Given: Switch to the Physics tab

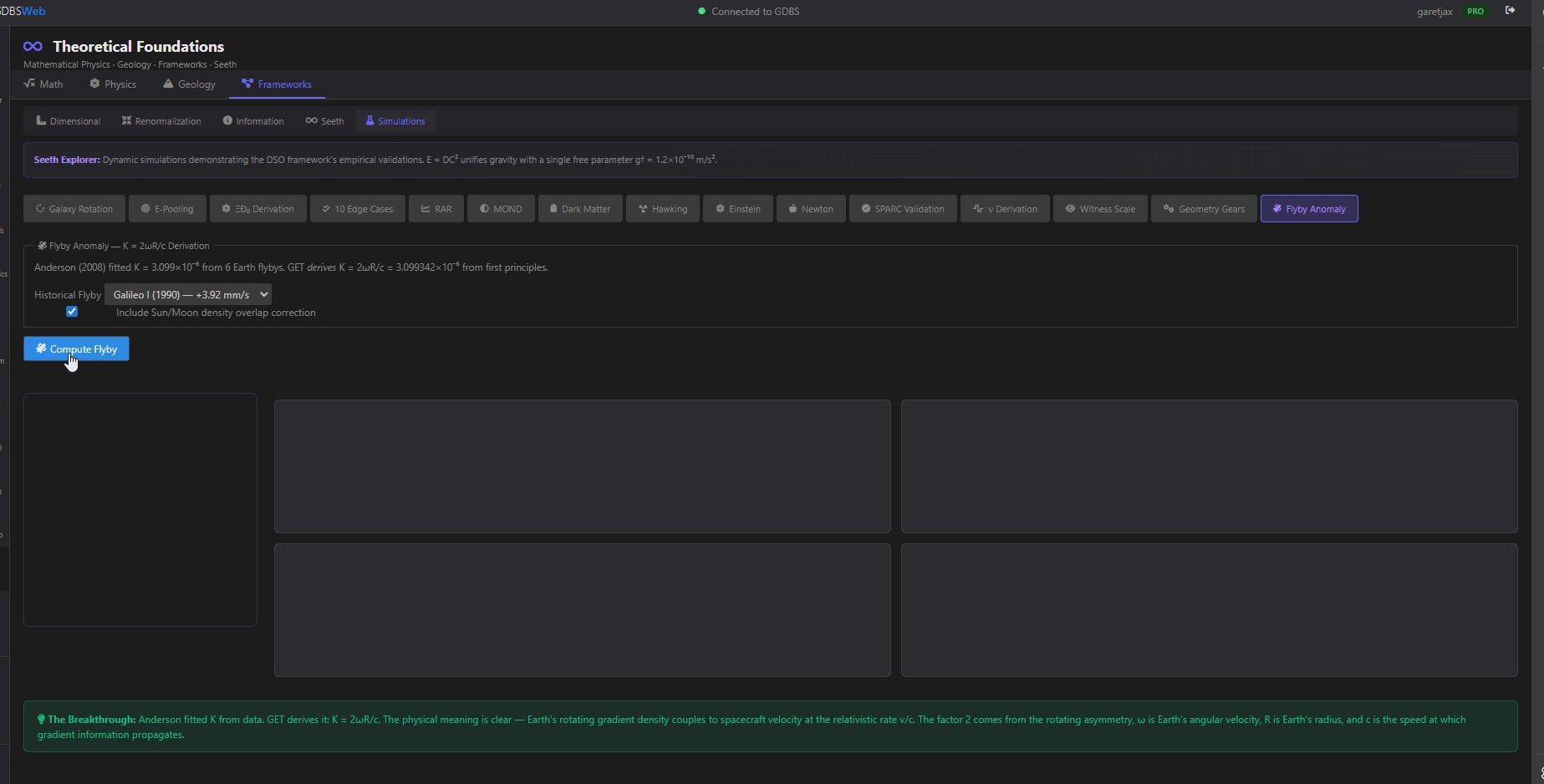Looking at the screenshot, I should click(113, 84).
